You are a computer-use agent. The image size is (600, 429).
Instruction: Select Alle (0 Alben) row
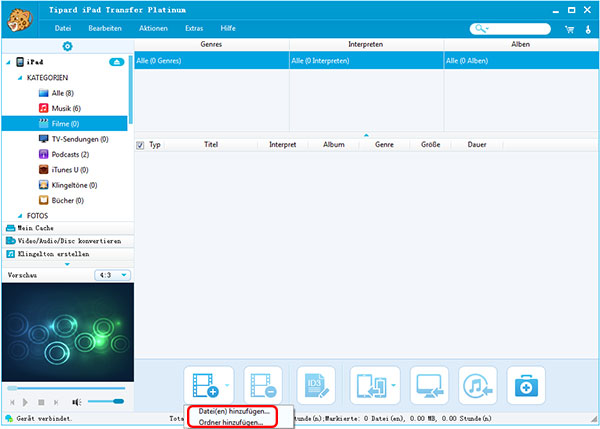click(x=521, y=60)
